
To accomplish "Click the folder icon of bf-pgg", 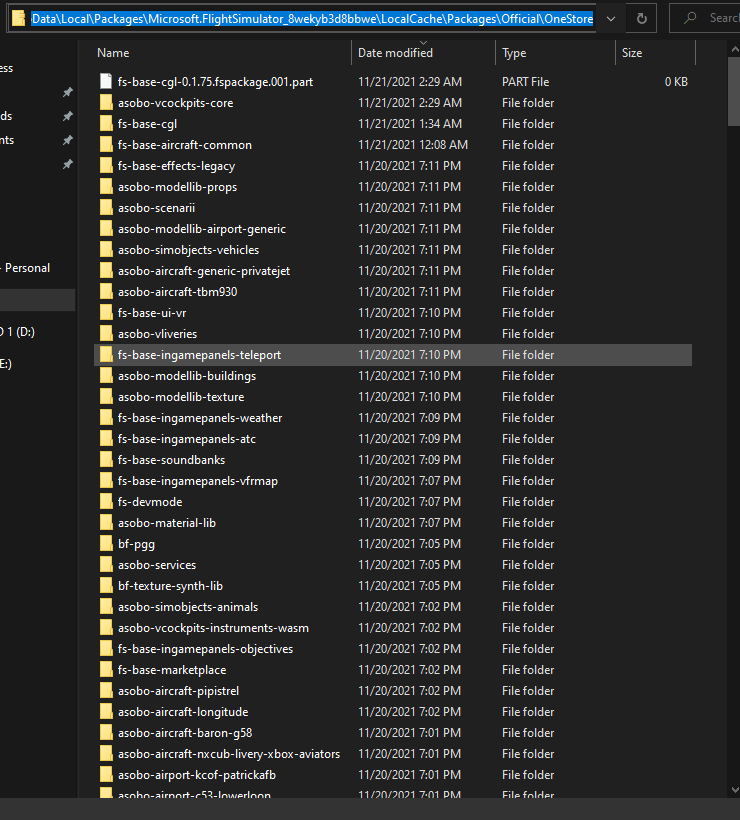I will point(107,544).
